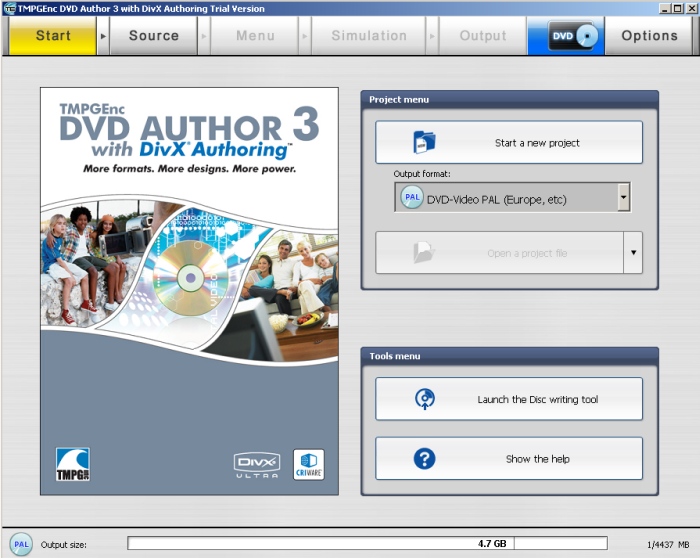This screenshot has height=558, width=700.
Task: Click Open a project file button
Action: tap(499, 253)
